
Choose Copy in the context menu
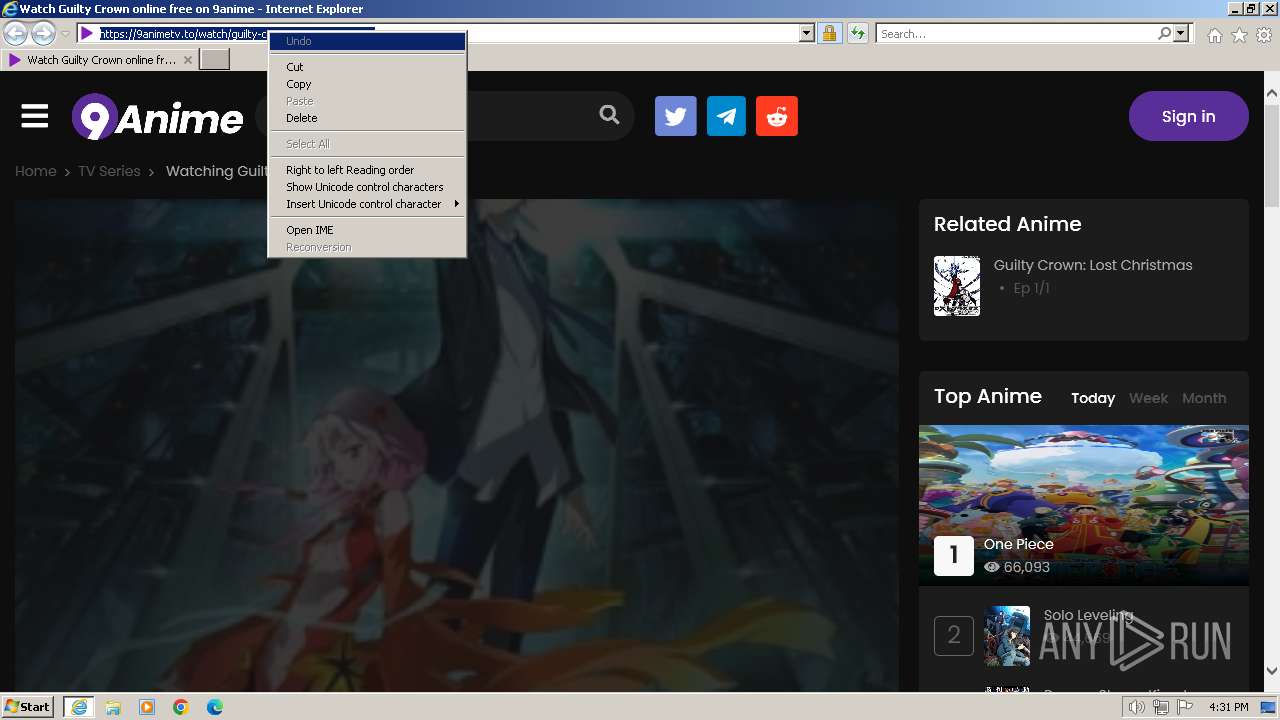(367, 84)
